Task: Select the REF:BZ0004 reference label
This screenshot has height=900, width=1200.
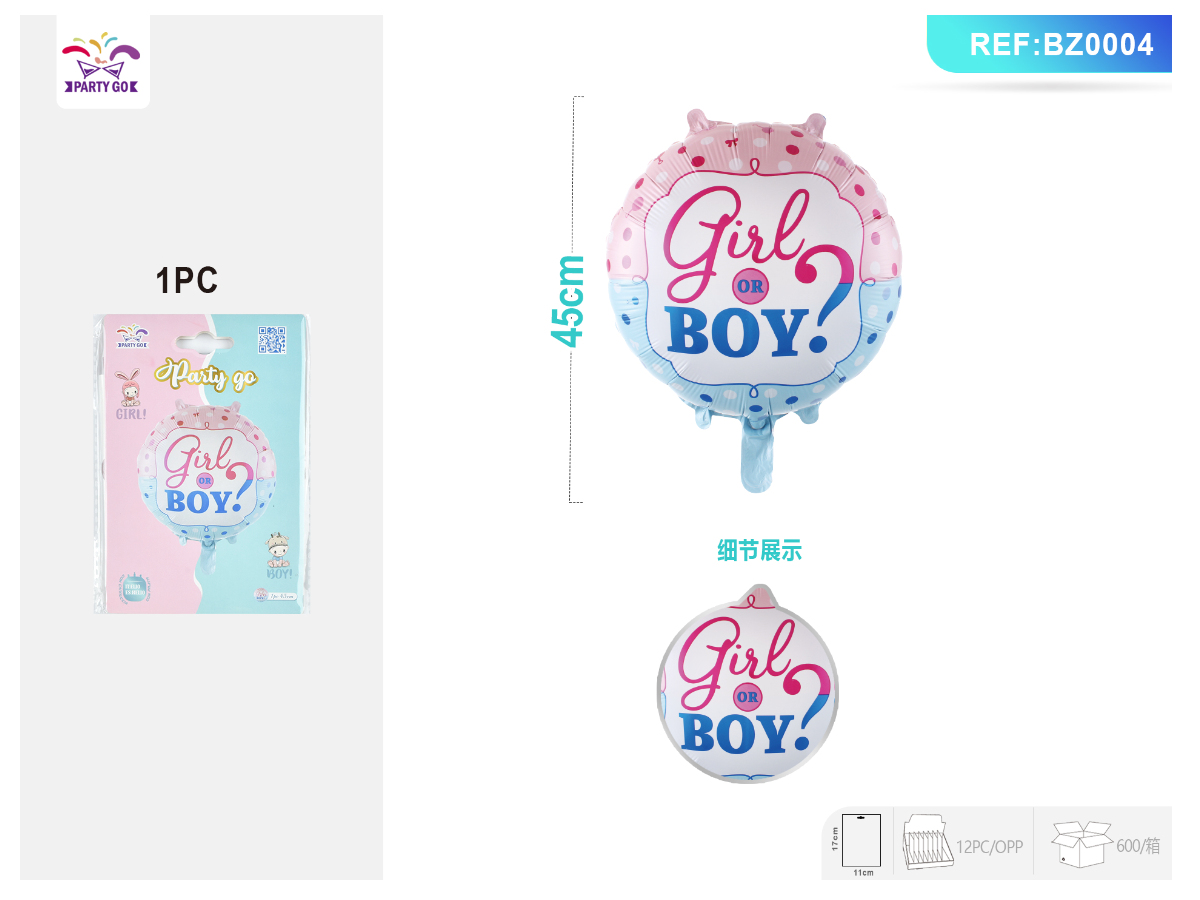Action: point(1061,45)
